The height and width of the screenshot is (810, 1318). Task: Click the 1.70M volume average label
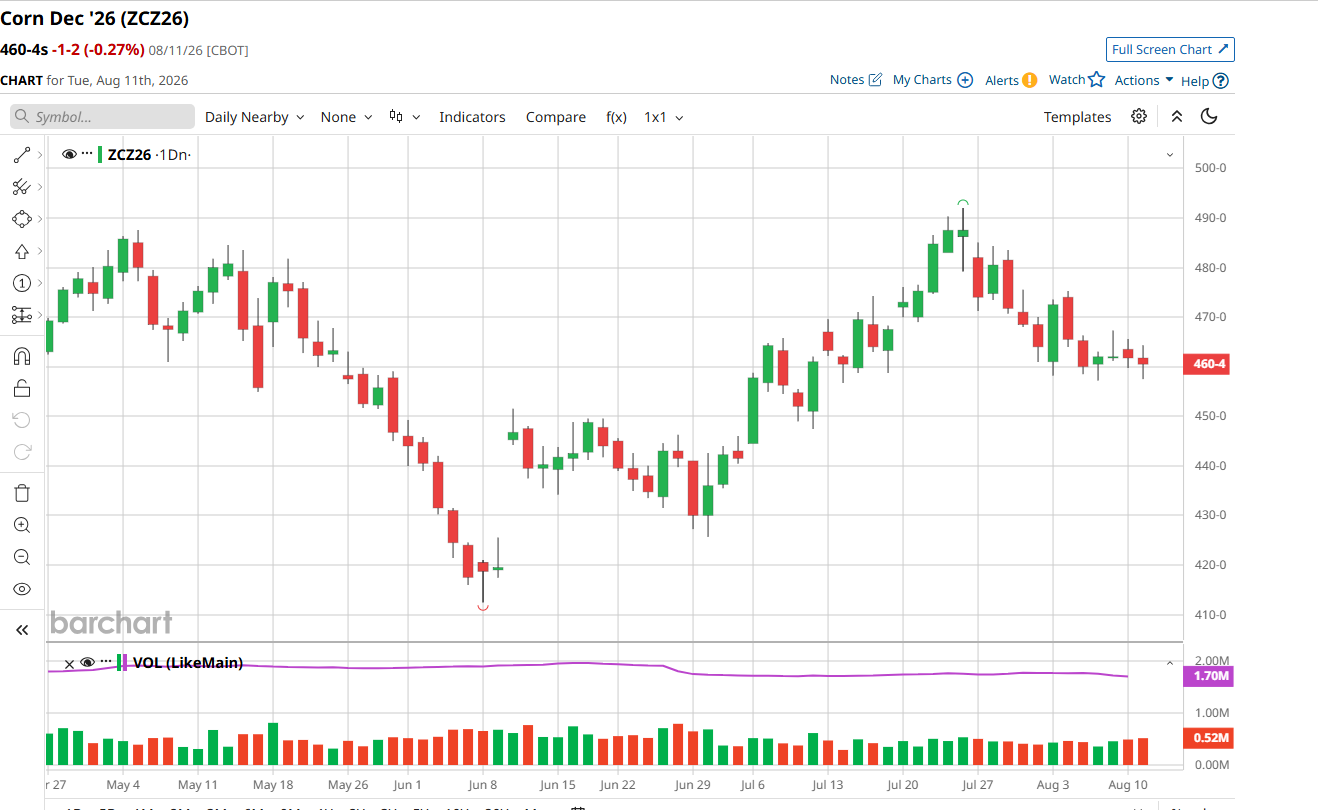(1208, 677)
